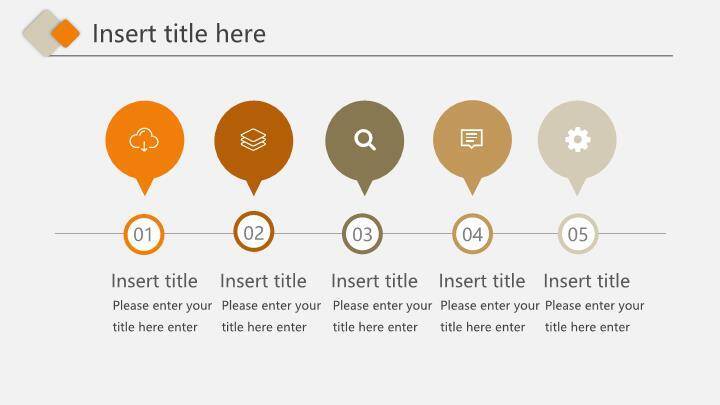The image size is (720, 405).
Task: Select the 01 timeline marker
Action: point(144,235)
